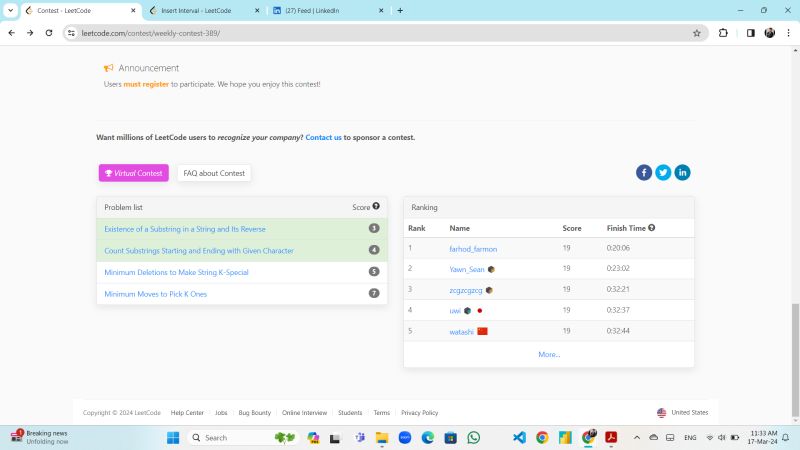Open FAQ about Contest
Image resolution: width=800 pixels, height=450 pixels.
coord(214,173)
